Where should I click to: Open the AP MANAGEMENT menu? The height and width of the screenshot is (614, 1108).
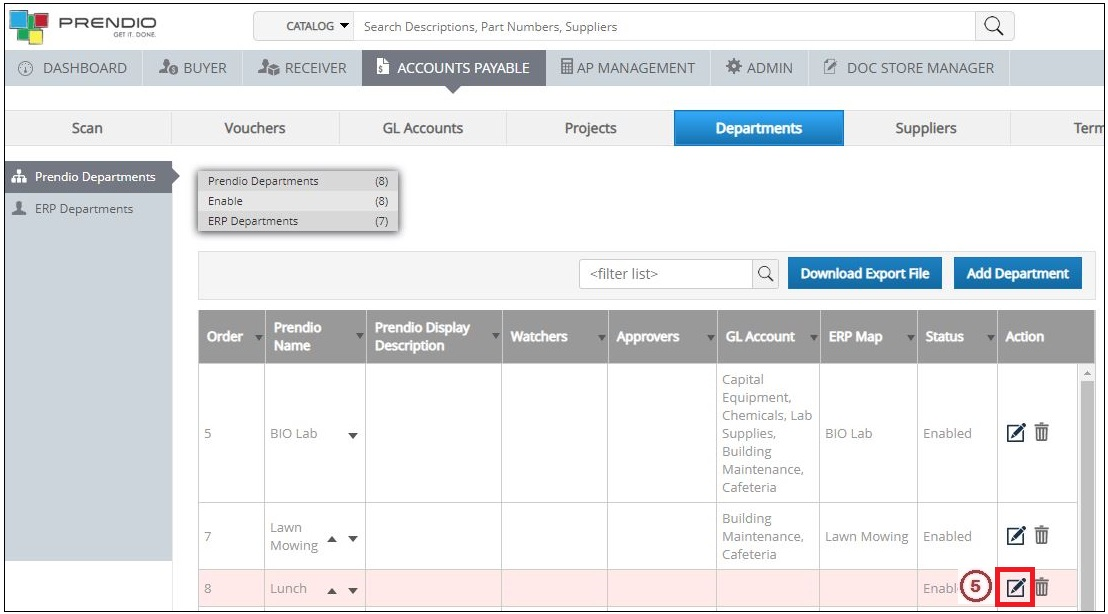click(628, 67)
